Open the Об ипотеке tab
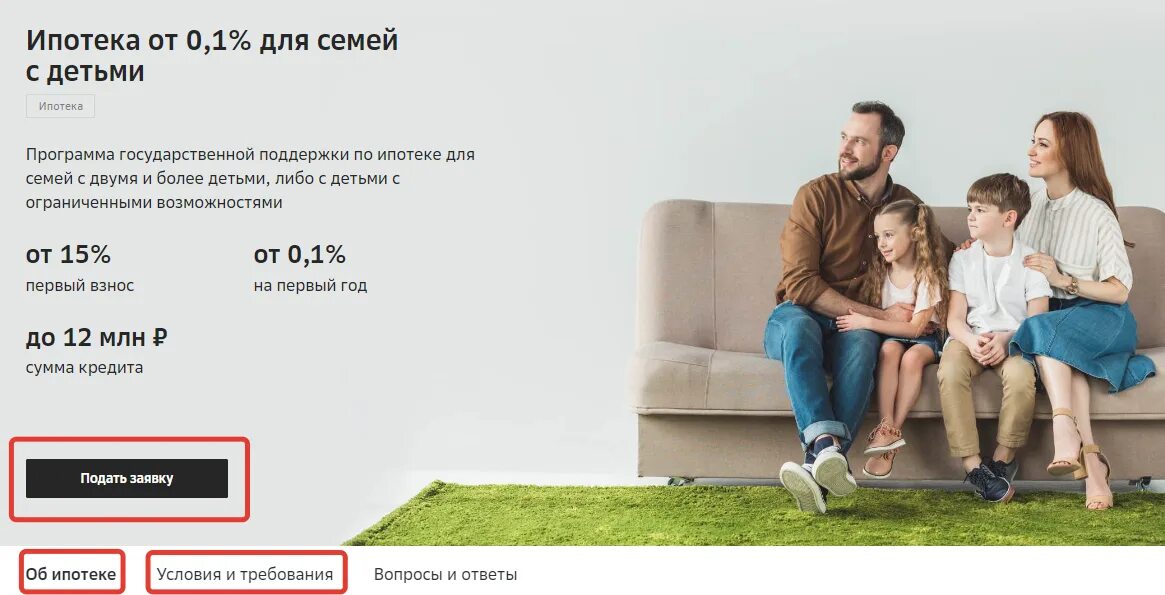The width and height of the screenshot is (1165, 595). (71, 574)
